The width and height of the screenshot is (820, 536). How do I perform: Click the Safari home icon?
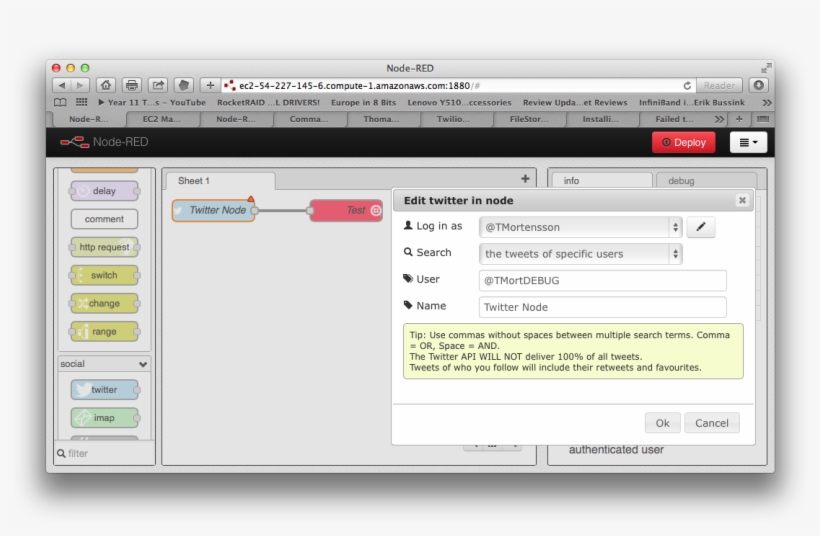point(106,85)
